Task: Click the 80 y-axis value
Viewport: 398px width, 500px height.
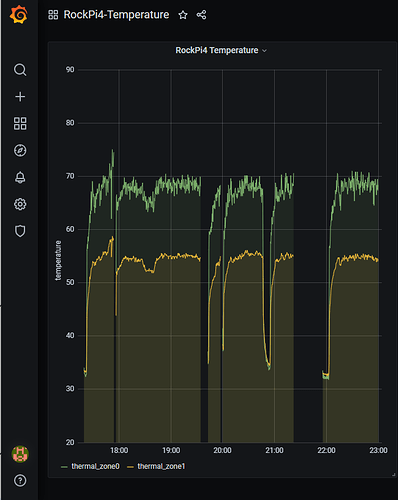Action: pyautogui.click(x=70, y=123)
